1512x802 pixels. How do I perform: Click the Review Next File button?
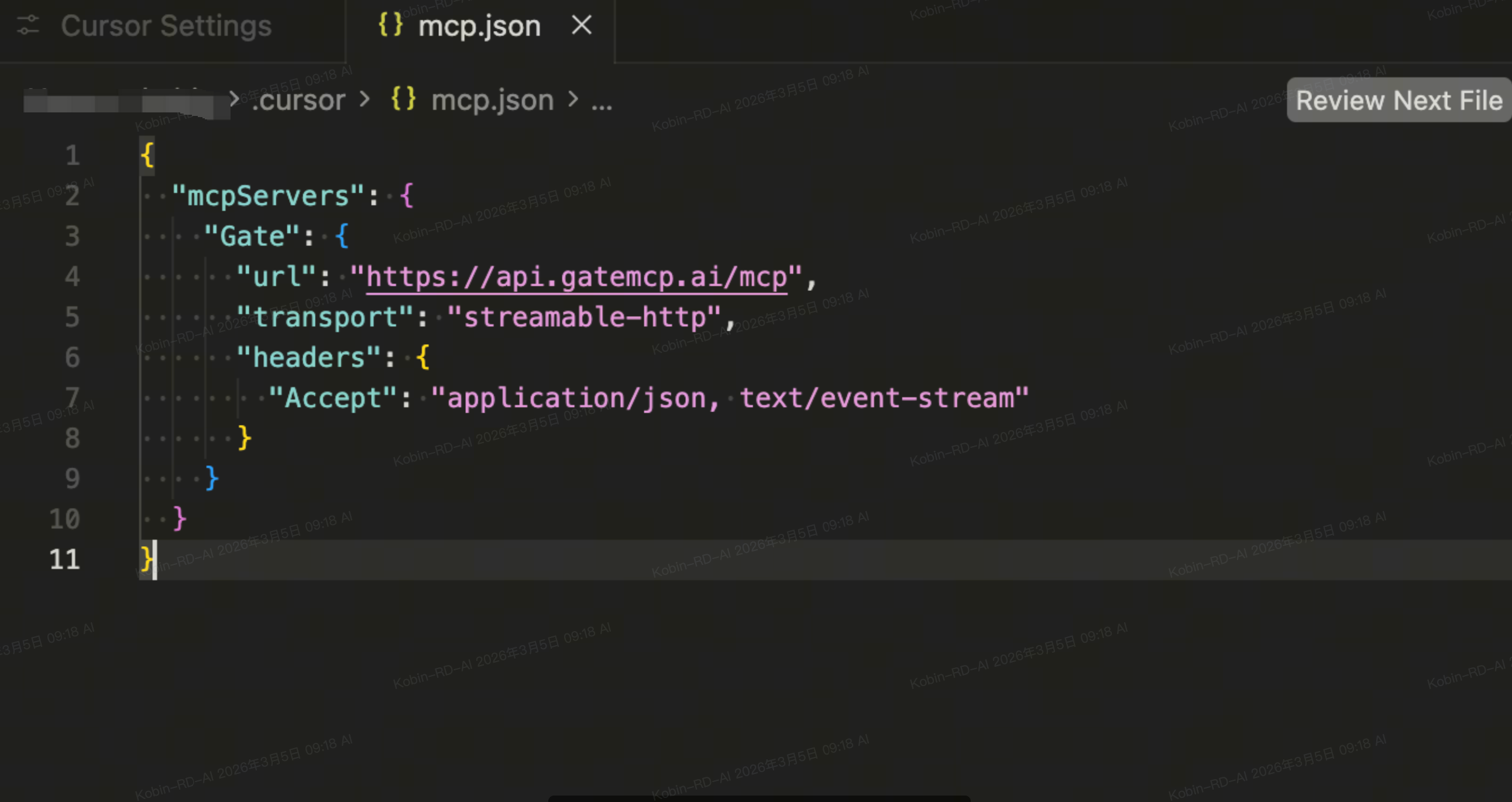coord(1398,101)
